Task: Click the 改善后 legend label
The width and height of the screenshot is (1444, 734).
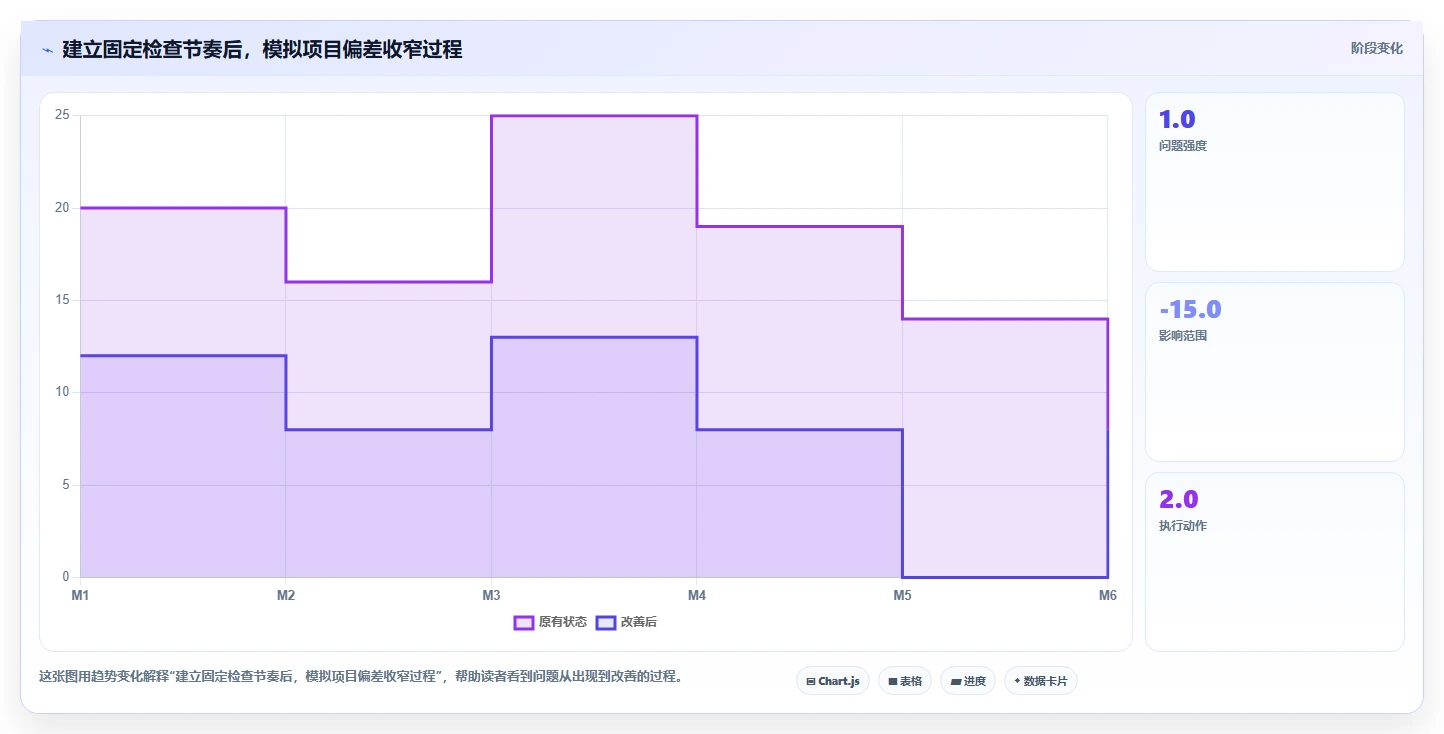Action: (x=639, y=622)
